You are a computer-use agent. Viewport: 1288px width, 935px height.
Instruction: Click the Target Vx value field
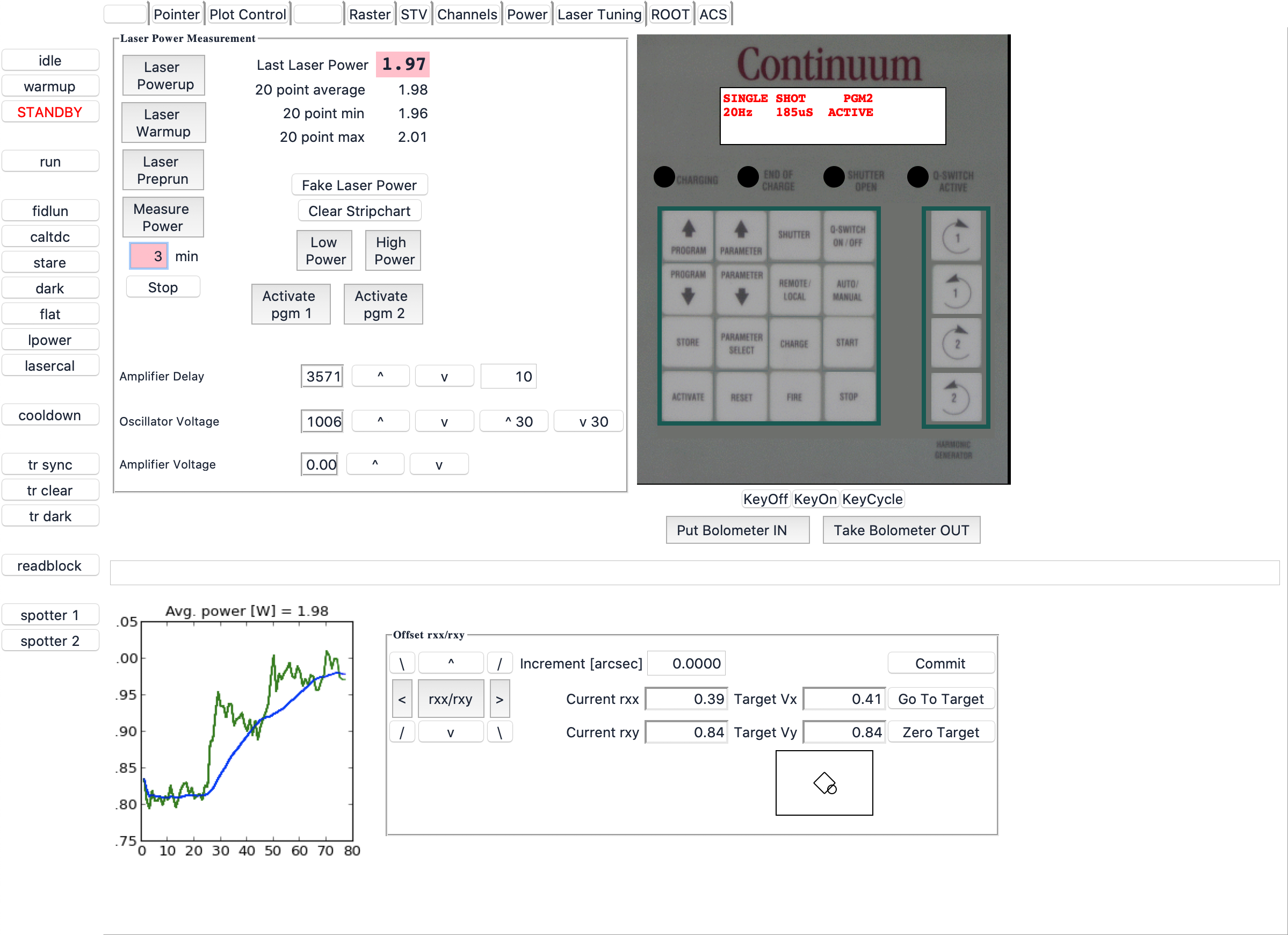[x=844, y=699]
